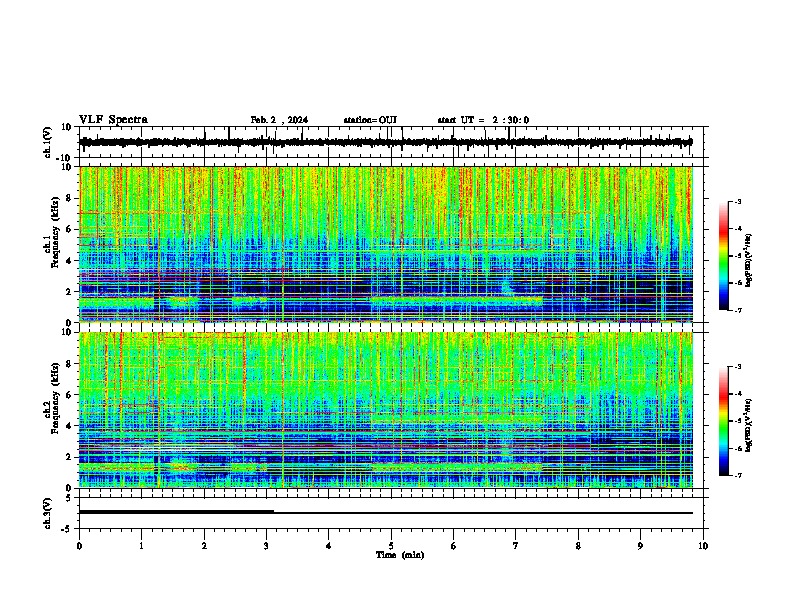The image size is (792, 612).
Task: Click the "5" tick on ch.3(V) axis
Action: pos(69,498)
